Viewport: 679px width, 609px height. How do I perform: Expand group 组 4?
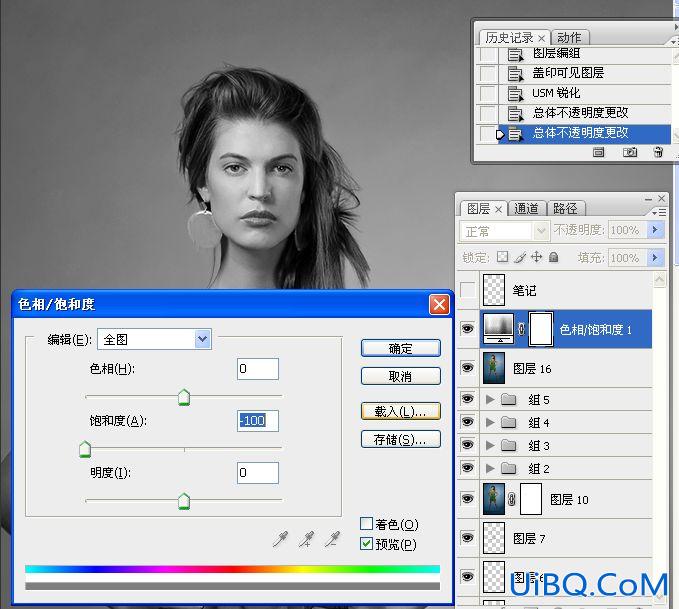(490, 422)
